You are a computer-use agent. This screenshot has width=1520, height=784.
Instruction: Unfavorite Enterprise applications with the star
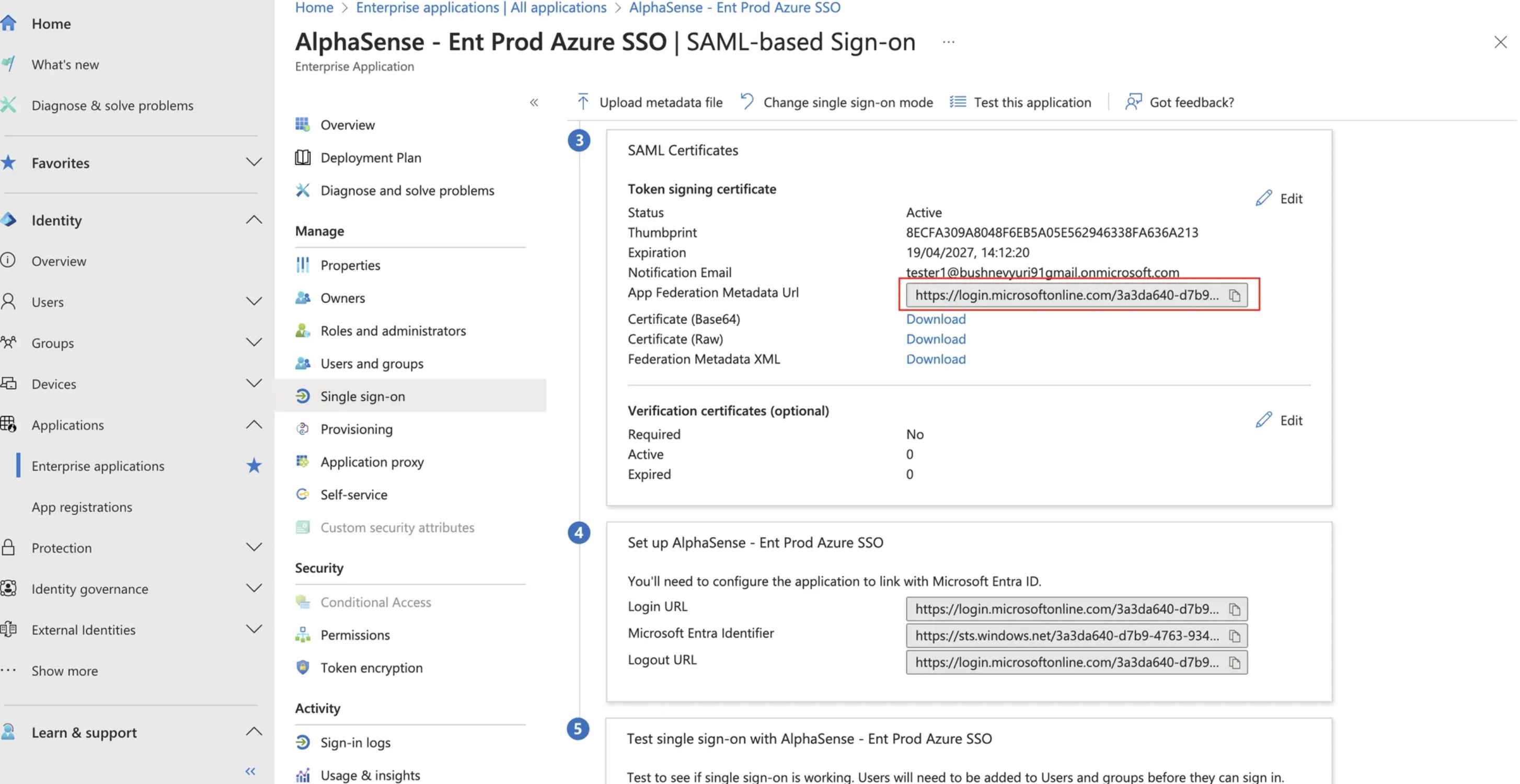(x=254, y=466)
